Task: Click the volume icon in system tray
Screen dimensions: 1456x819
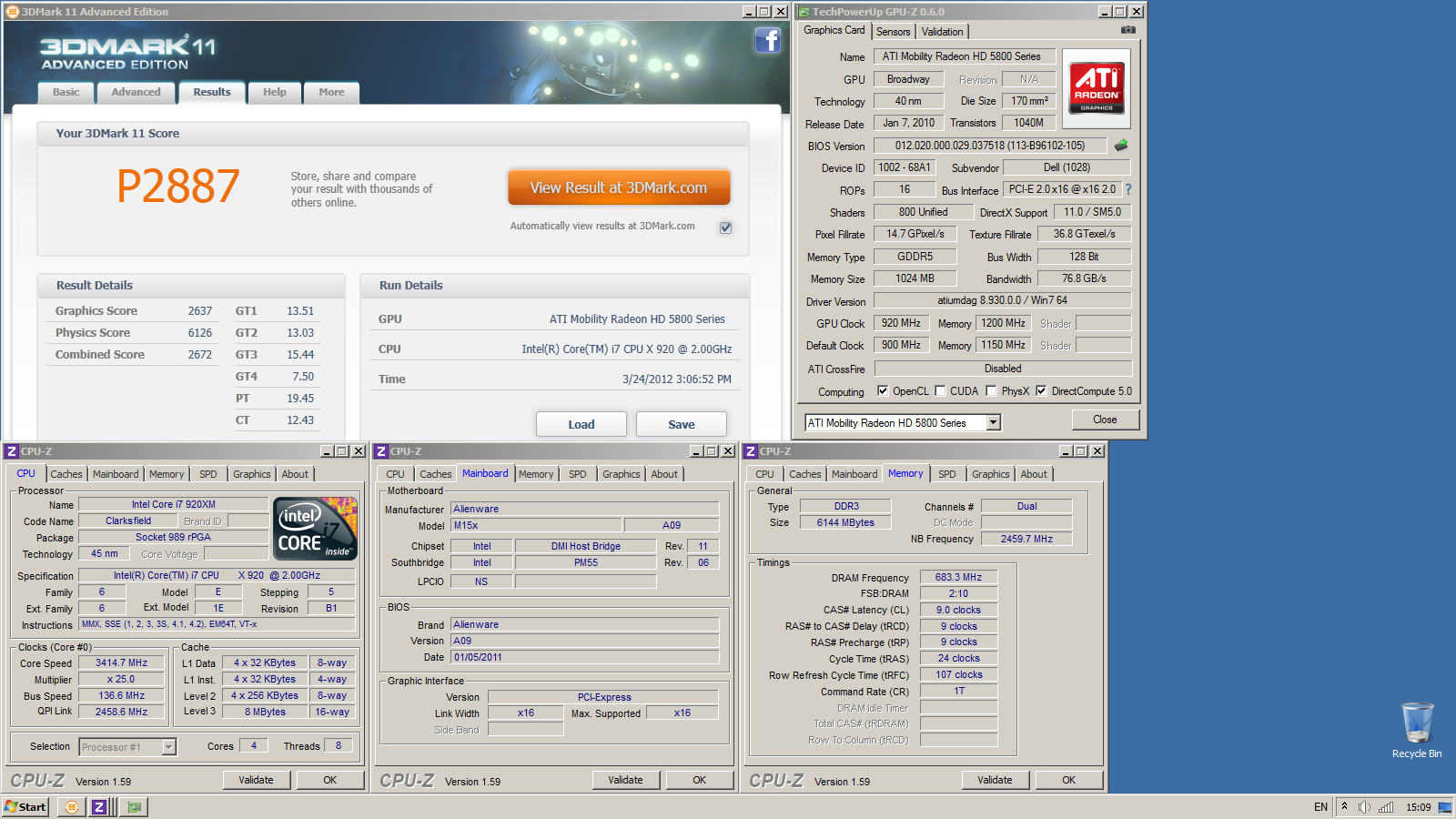Action: coord(1364,807)
